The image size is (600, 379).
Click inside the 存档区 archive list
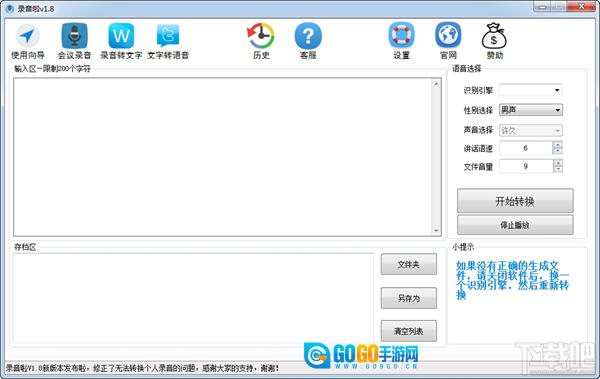pyautogui.click(x=193, y=298)
